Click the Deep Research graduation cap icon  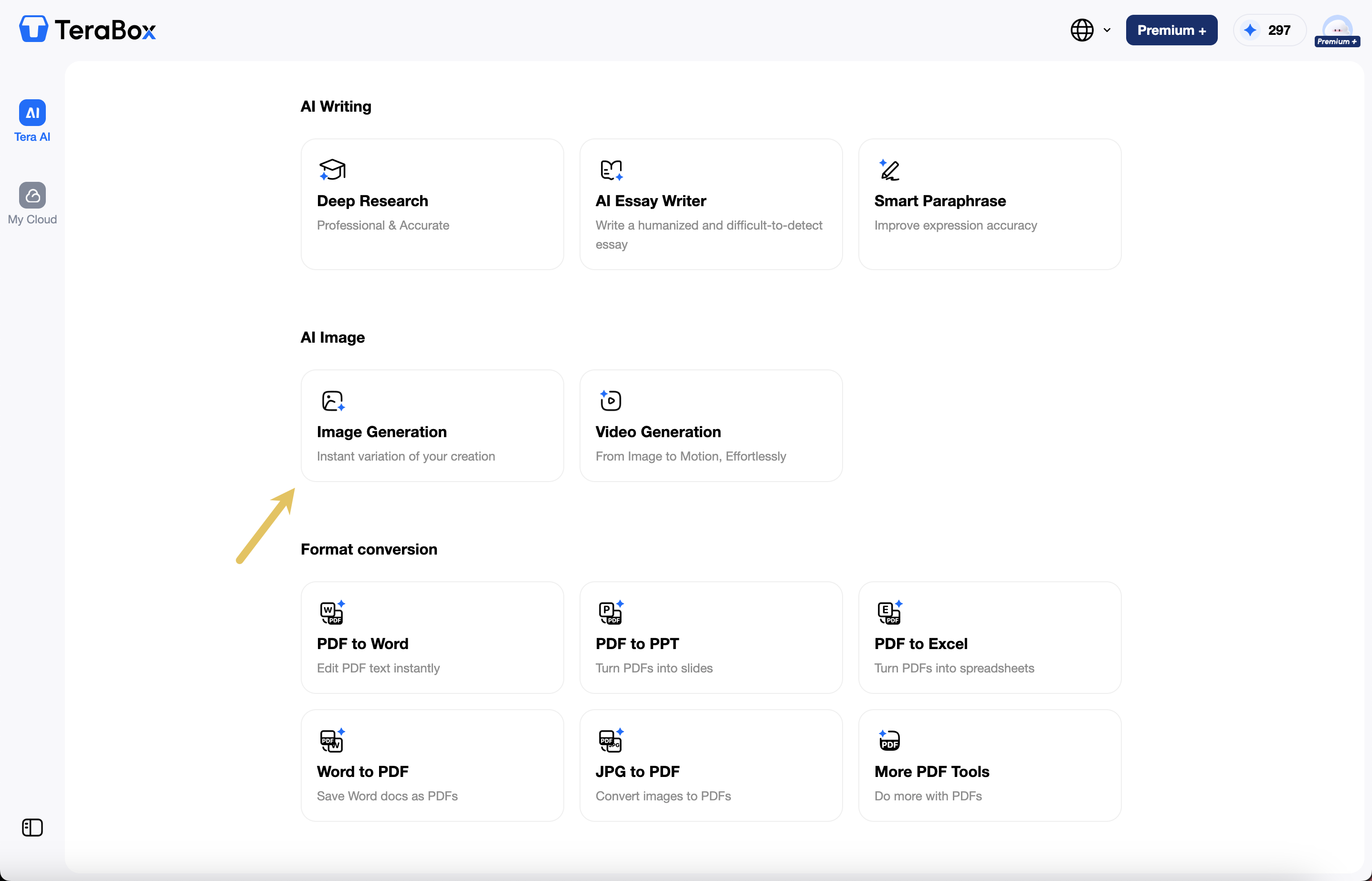tap(332, 170)
